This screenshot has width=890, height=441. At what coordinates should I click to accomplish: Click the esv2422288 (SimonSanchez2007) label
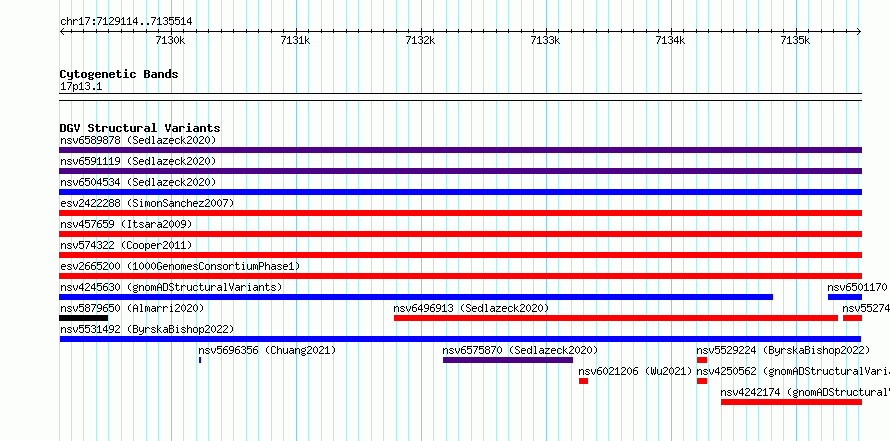[x=147, y=203]
